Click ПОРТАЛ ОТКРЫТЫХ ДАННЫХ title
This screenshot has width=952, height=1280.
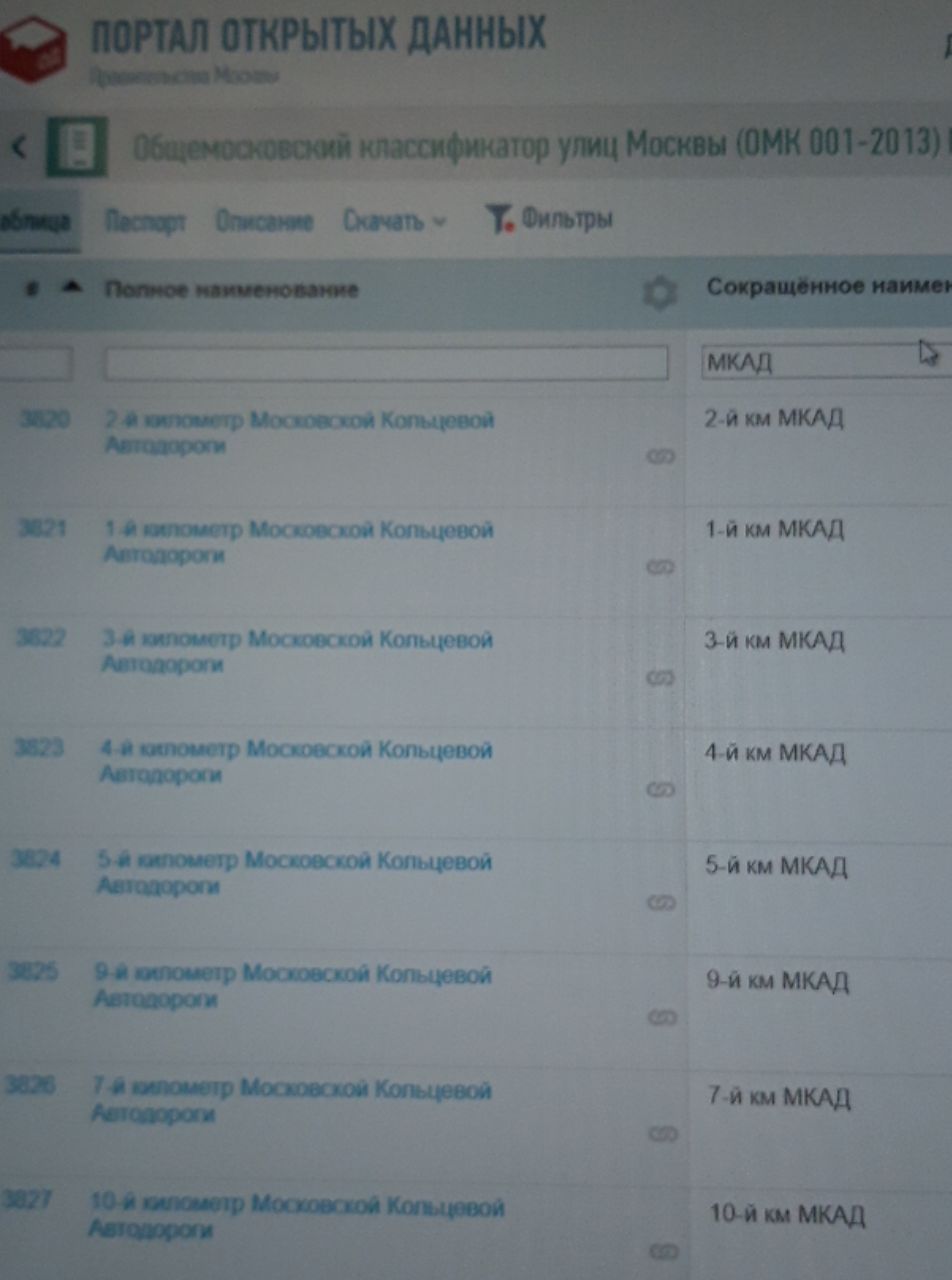point(319,36)
